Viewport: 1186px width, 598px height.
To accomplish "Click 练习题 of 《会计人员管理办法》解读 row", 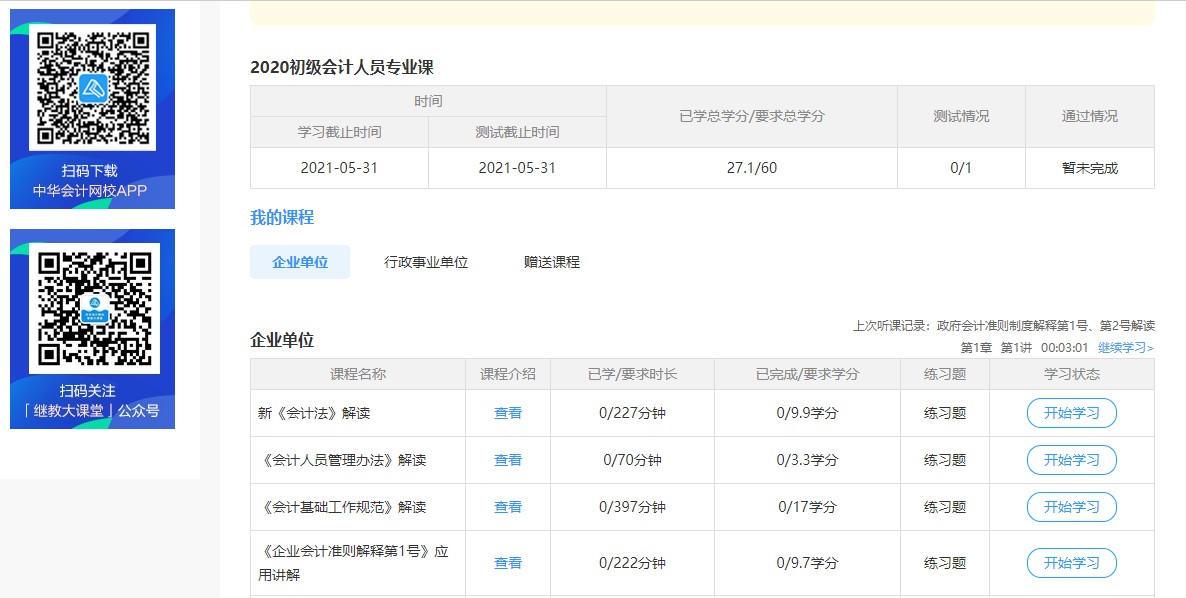I will tap(944, 460).
